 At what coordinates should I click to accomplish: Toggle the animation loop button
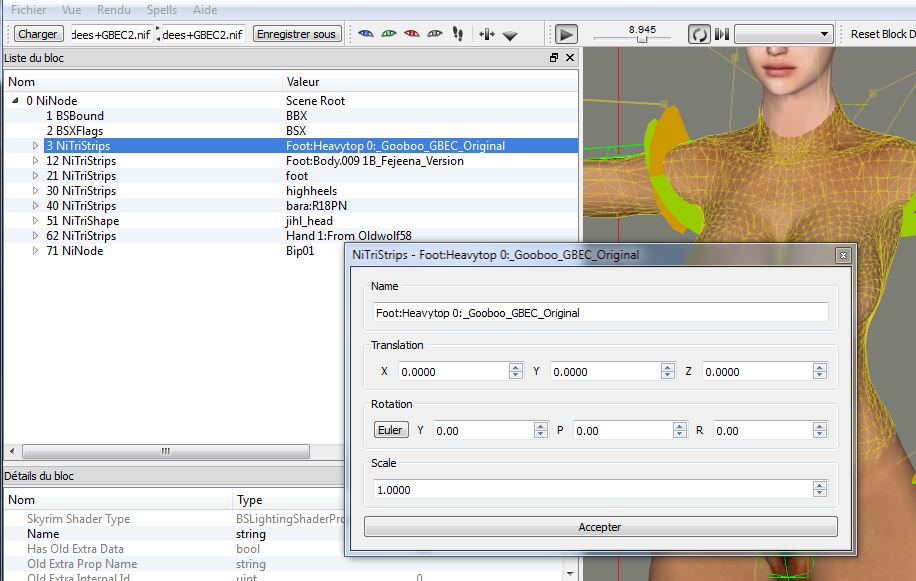699,34
